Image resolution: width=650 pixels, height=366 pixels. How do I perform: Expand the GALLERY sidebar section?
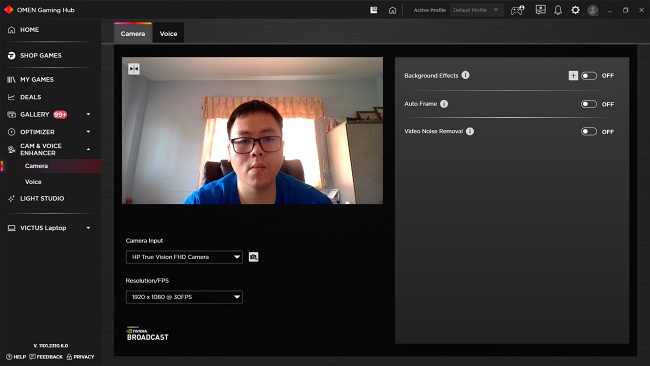88,114
